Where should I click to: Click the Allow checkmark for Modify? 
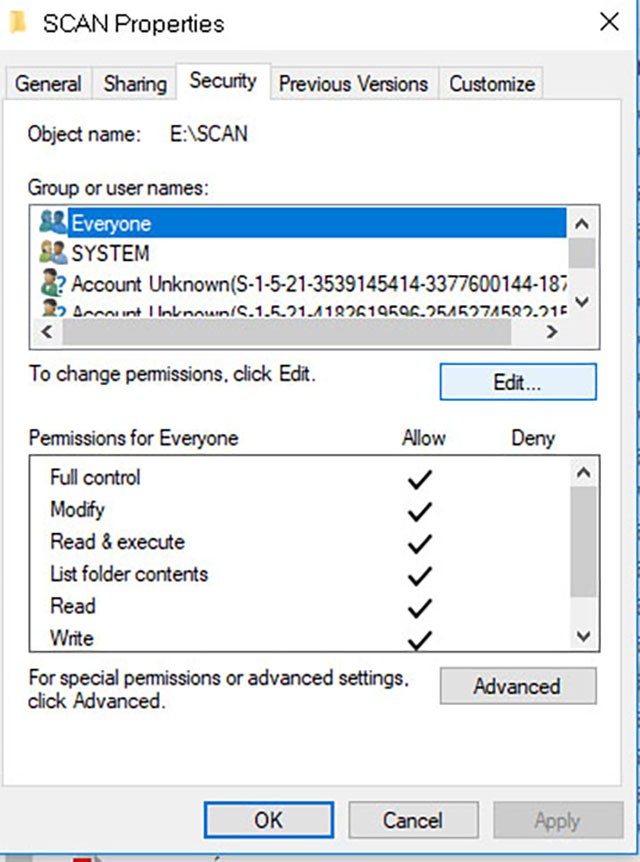420,512
